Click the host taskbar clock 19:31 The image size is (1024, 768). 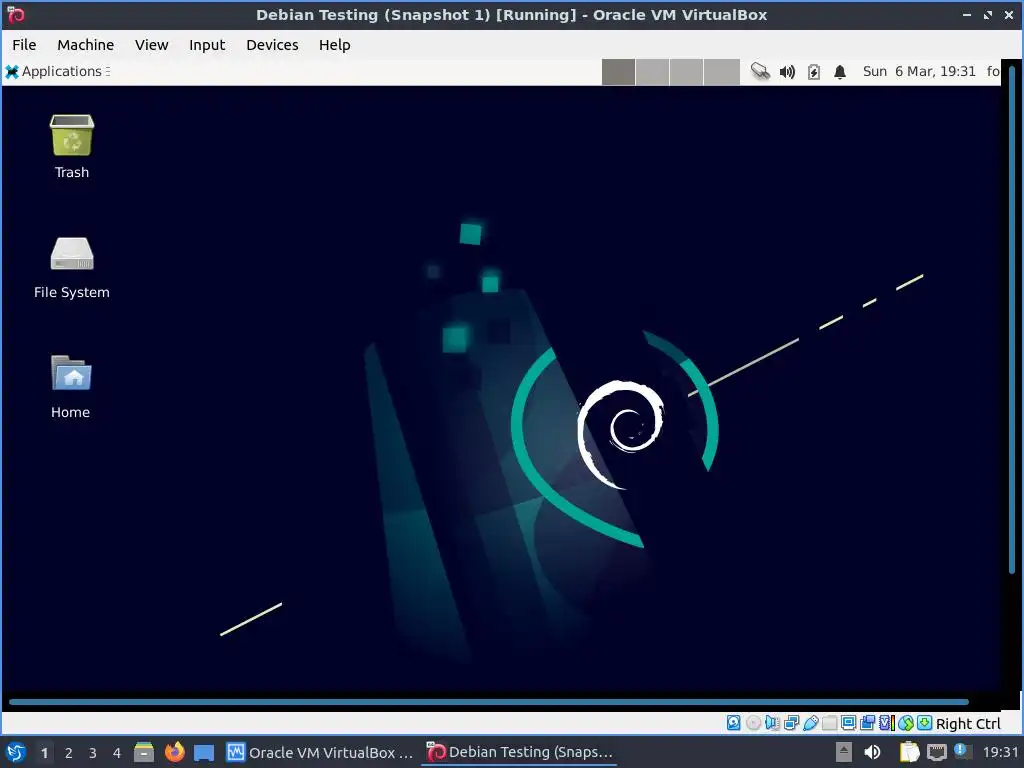pos(1000,752)
